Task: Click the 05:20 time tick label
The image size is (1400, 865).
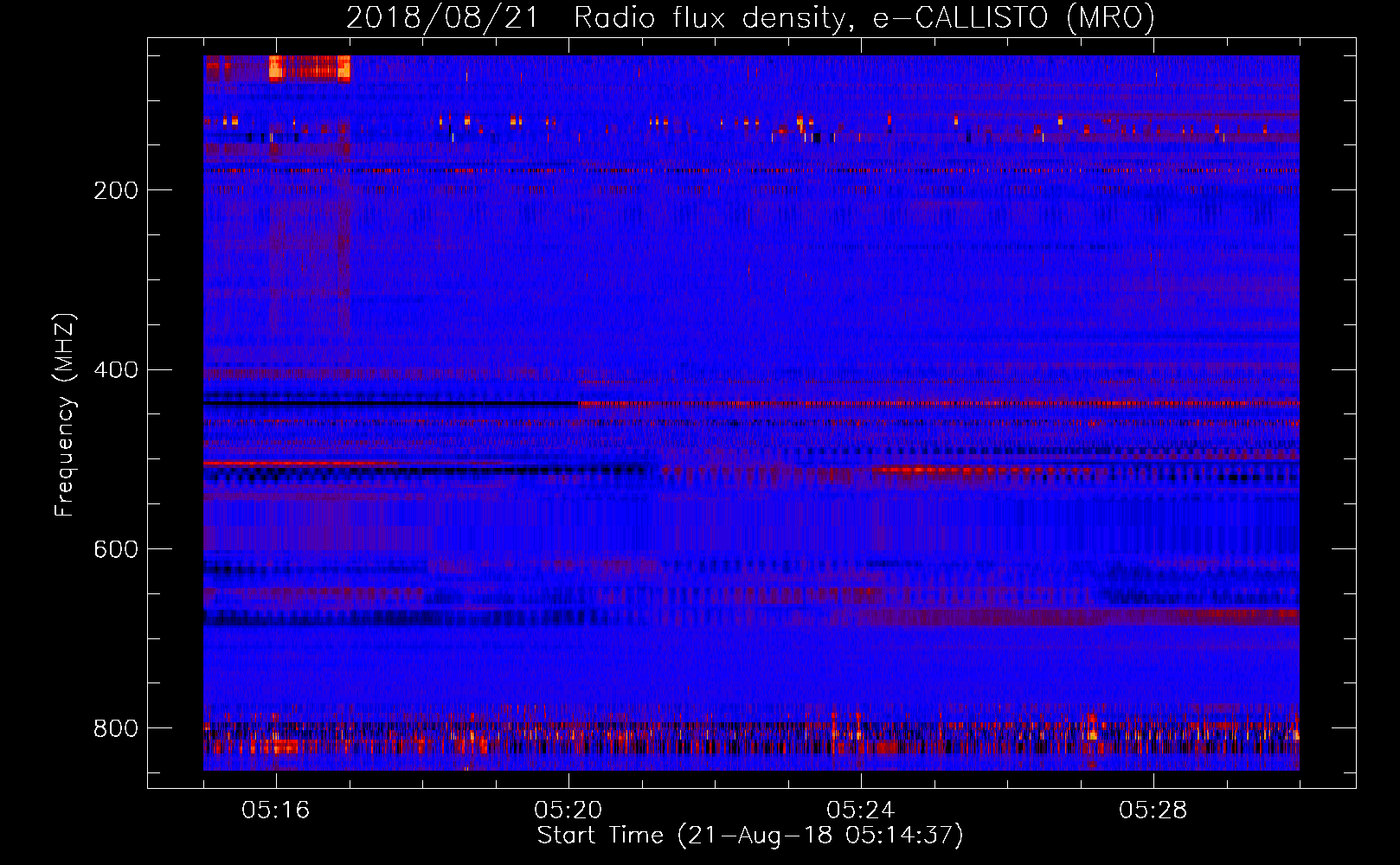Action: click(568, 811)
